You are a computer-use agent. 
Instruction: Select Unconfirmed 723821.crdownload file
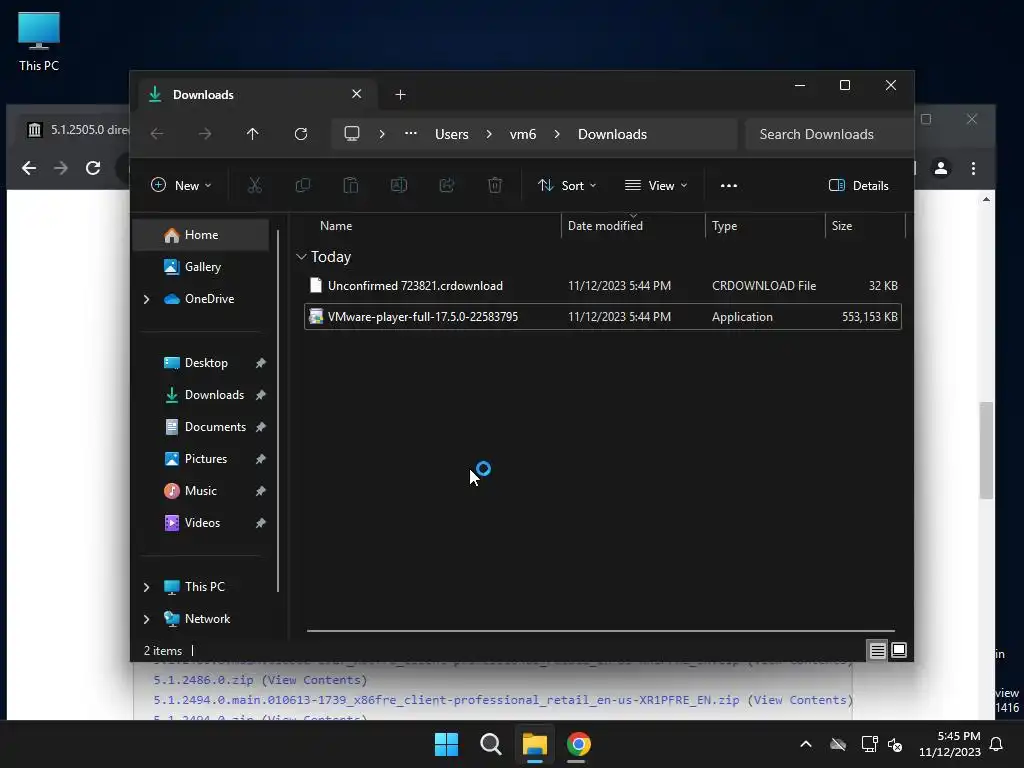[603, 286]
